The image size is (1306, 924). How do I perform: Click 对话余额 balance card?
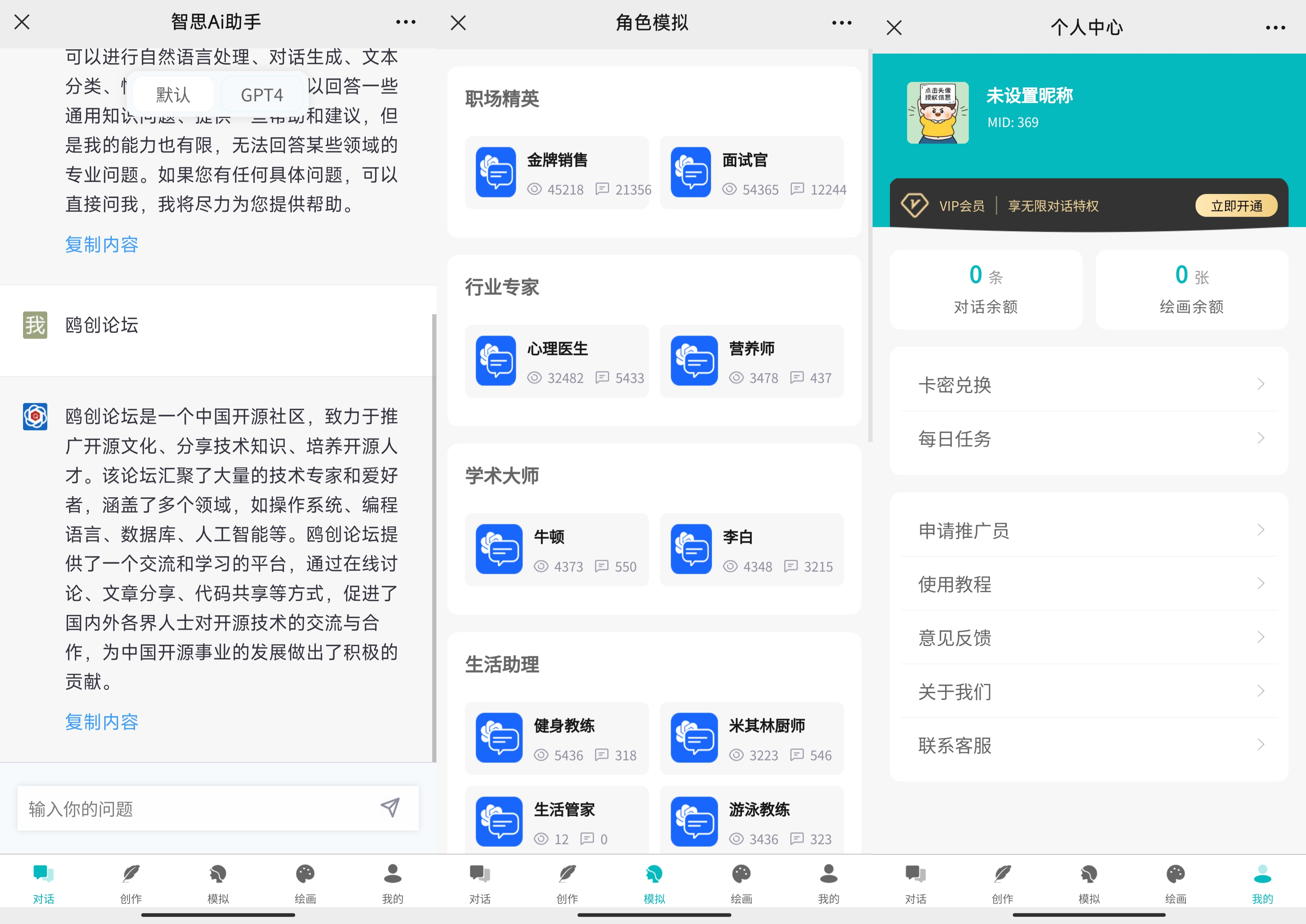point(986,289)
